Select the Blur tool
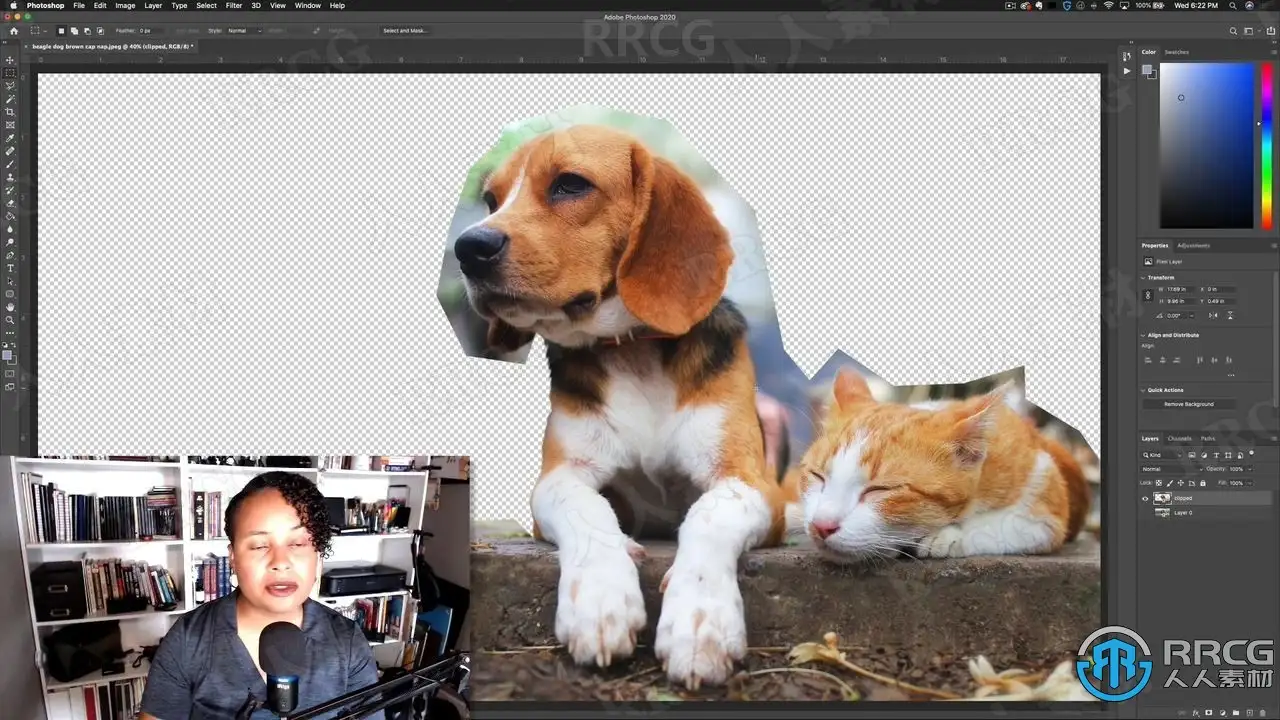 10,229
